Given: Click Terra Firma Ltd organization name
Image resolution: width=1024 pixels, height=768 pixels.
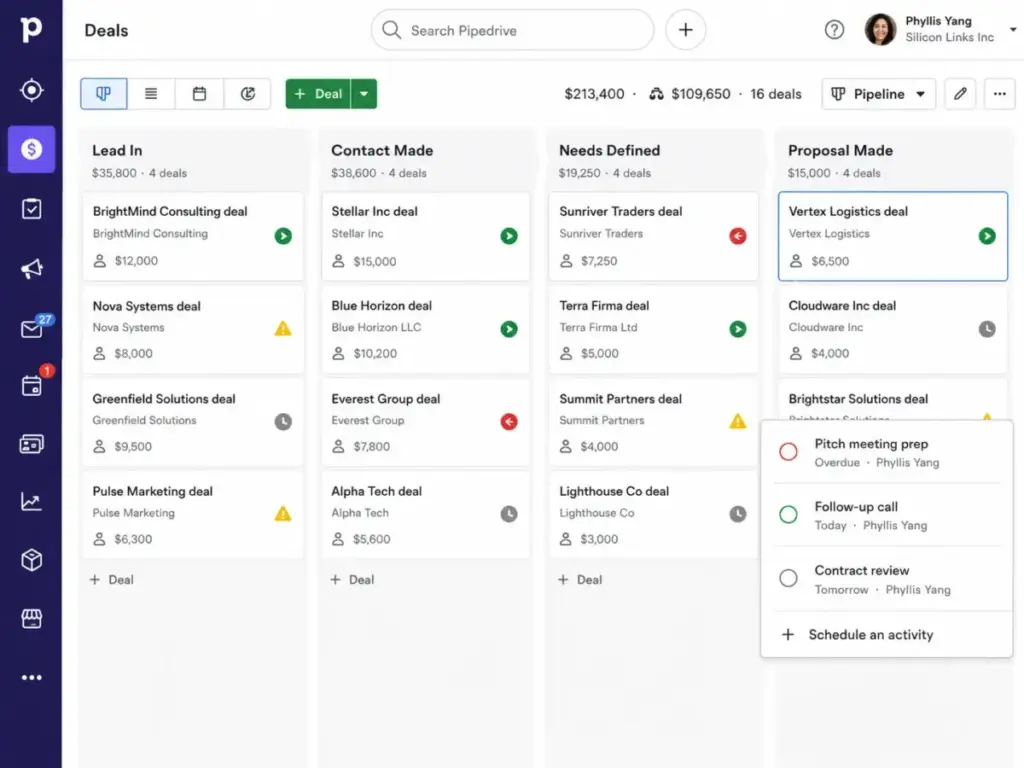Looking at the screenshot, I should pyautogui.click(x=598, y=327).
